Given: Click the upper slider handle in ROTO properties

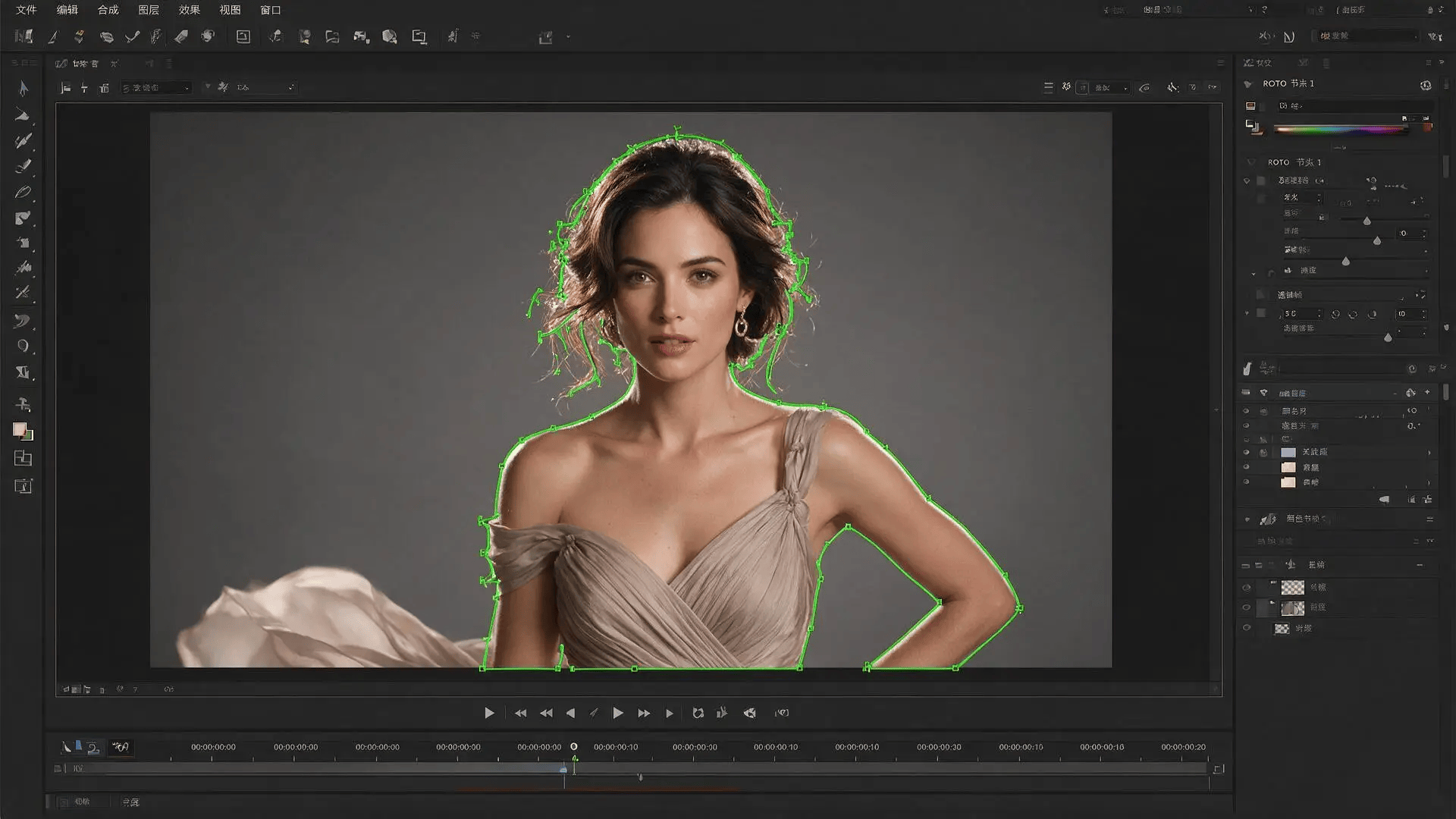Looking at the screenshot, I should tap(1367, 221).
